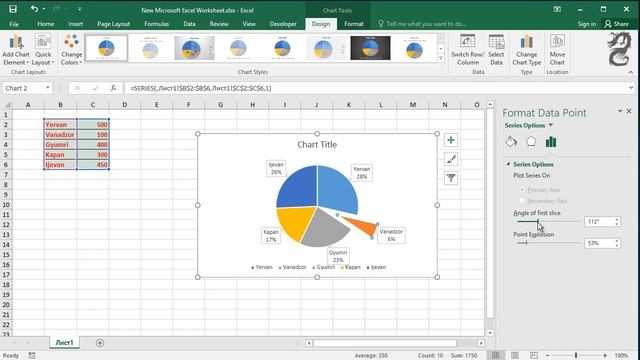This screenshot has height=360, width=640.
Task: Click Point Explosion value field
Action: coord(599,243)
